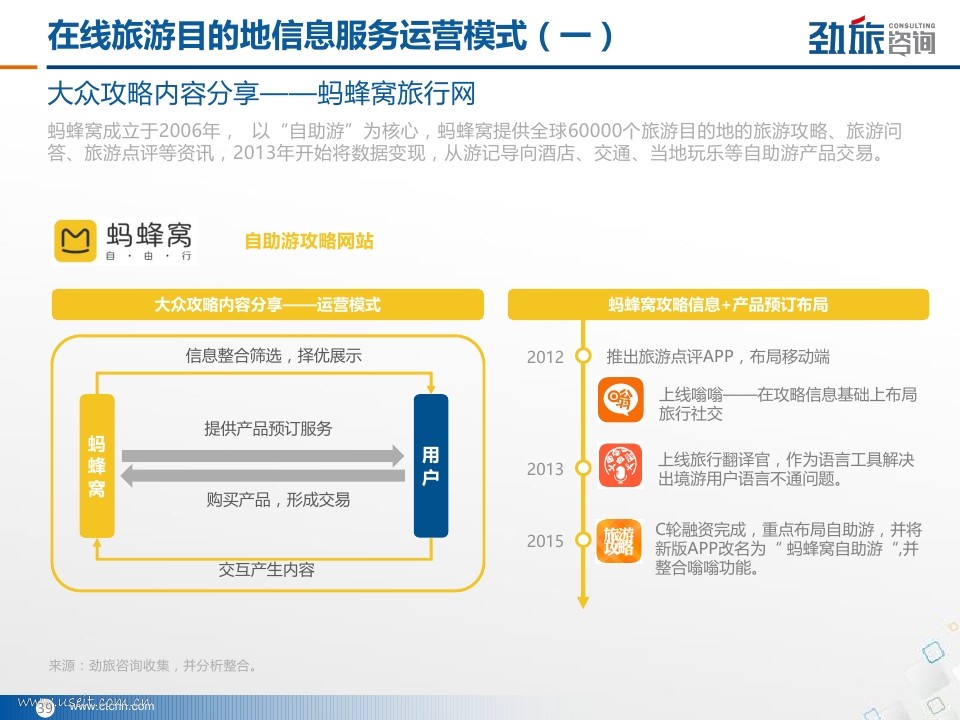Screen dimensions: 960x720
Task: Select the blue 用户 box
Action: pyautogui.click(x=431, y=466)
